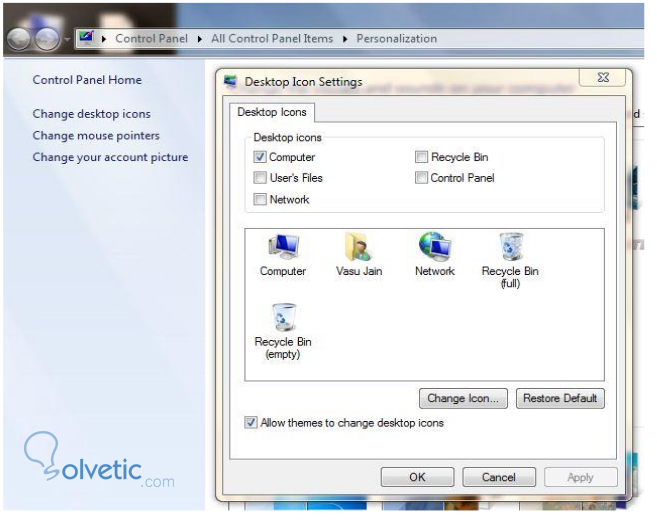The image size is (657, 521).
Task: Select the Network icon in preview list
Action: [x=435, y=254]
